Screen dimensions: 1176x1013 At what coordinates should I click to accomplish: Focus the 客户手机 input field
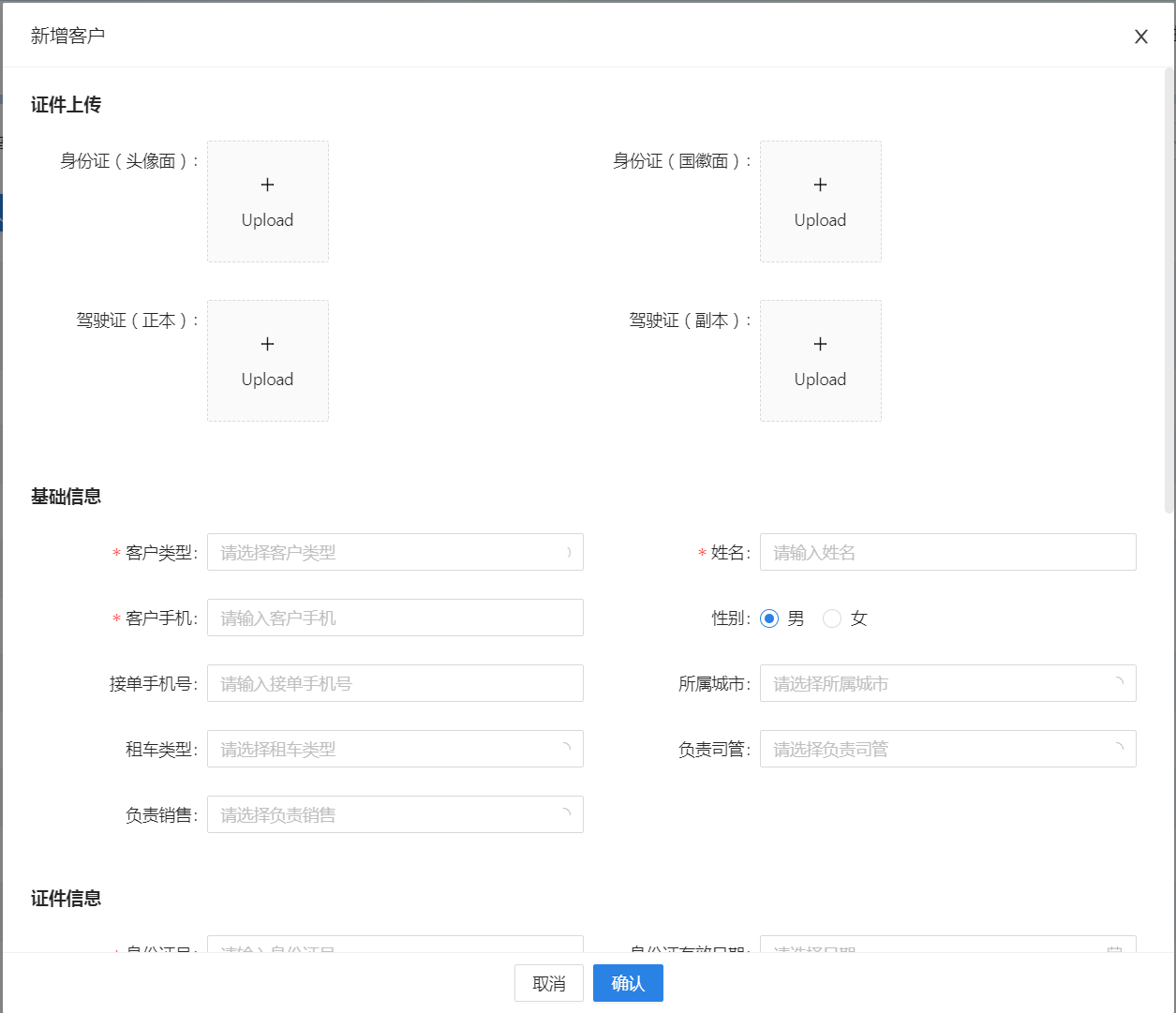click(x=394, y=618)
